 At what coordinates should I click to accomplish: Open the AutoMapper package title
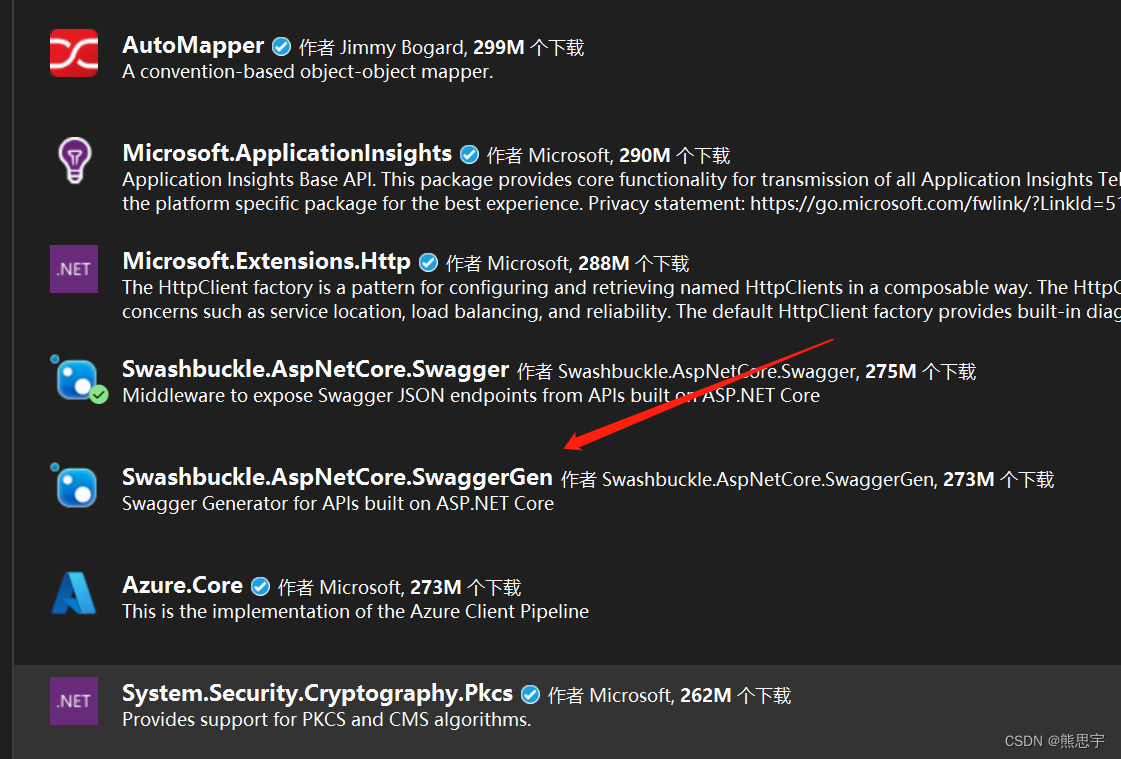pos(193,45)
